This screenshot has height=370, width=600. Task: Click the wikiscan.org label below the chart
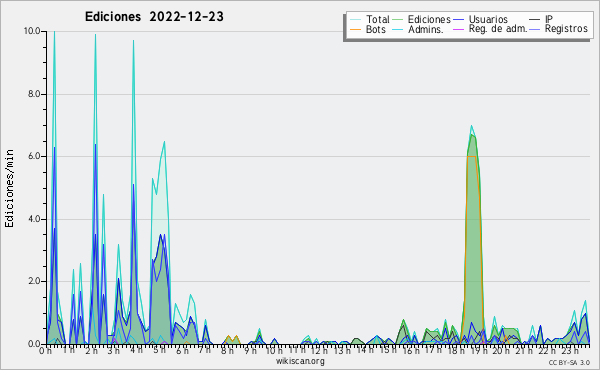pyautogui.click(x=300, y=361)
